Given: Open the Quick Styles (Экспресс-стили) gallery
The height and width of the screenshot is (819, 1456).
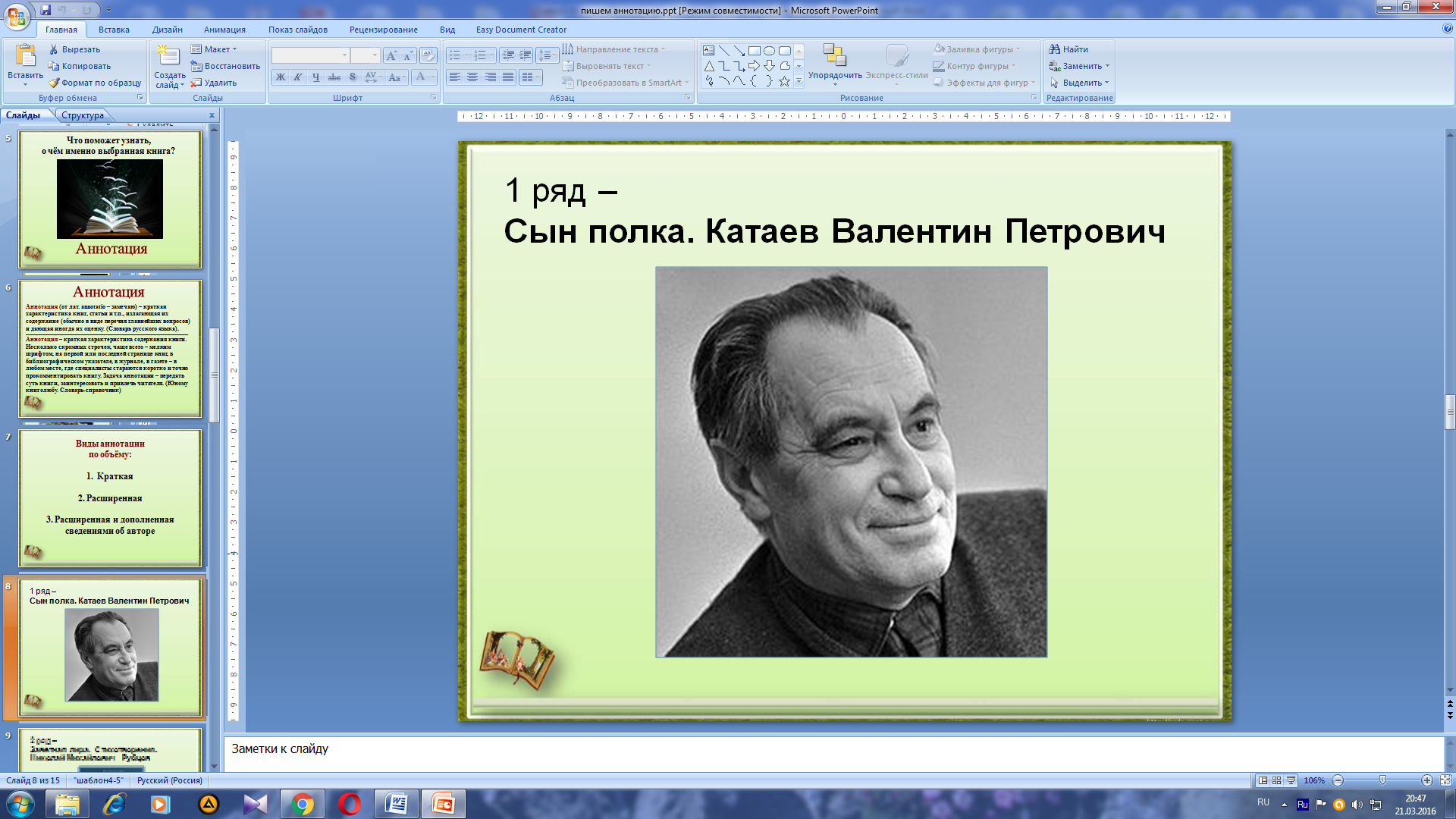Looking at the screenshot, I should click(x=897, y=62).
